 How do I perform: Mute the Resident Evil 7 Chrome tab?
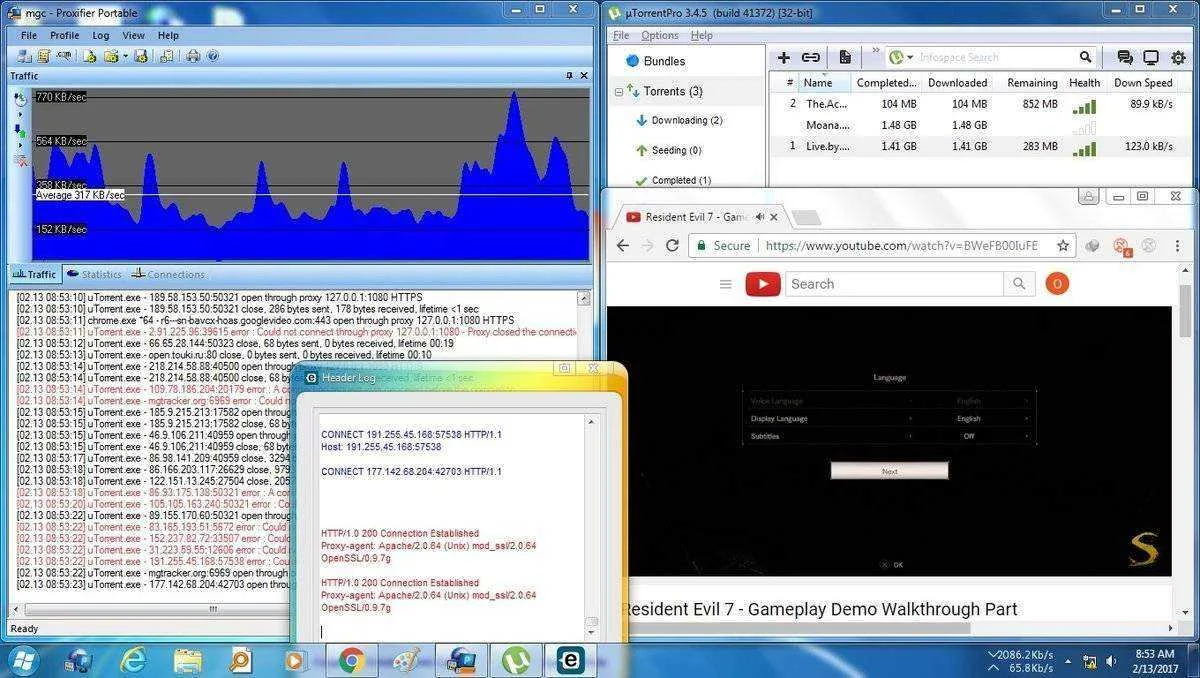pyautogui.click(x=760, y=216)
